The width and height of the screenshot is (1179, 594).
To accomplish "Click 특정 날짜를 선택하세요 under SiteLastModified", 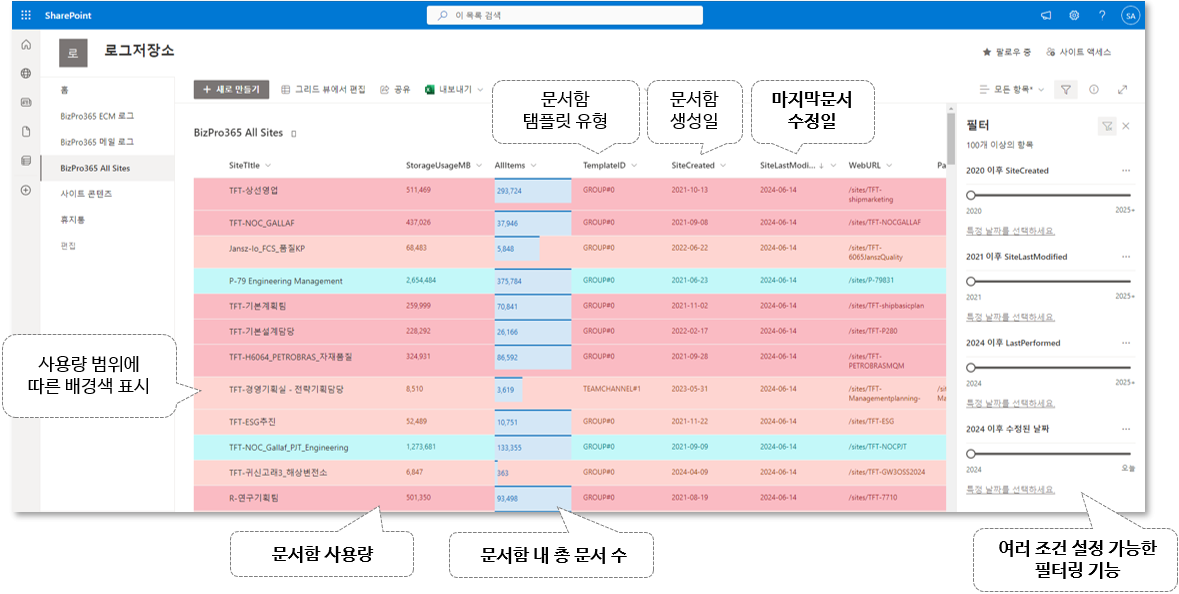I will 1010,317.
